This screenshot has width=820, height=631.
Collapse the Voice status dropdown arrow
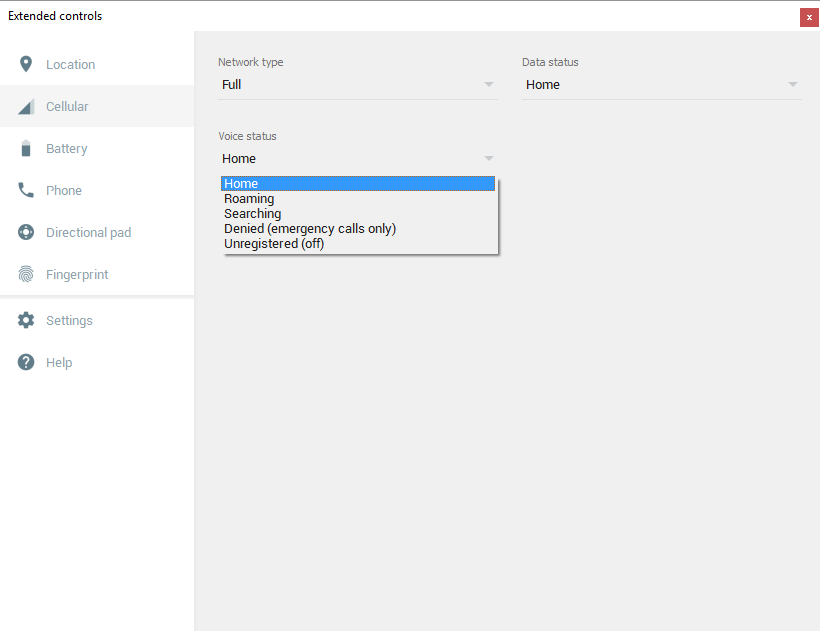tap(489, 159)
